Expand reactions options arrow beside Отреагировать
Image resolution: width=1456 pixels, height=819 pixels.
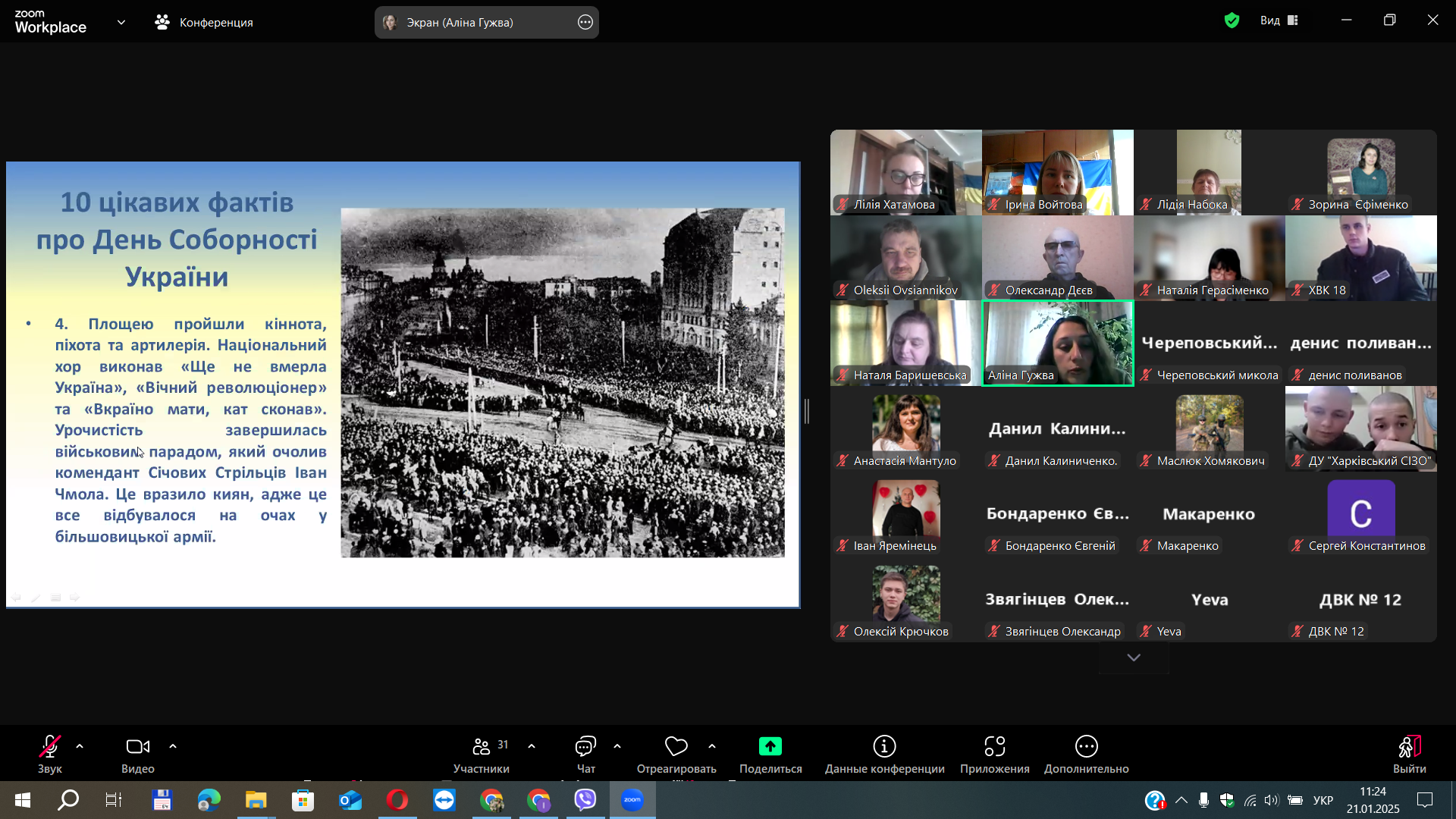tap(712, 746)
